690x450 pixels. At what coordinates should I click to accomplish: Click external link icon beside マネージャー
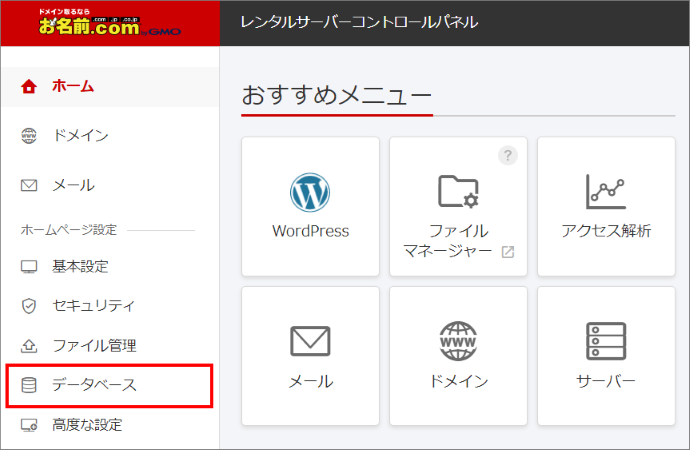pyautogui.click(x=508, y=252)
